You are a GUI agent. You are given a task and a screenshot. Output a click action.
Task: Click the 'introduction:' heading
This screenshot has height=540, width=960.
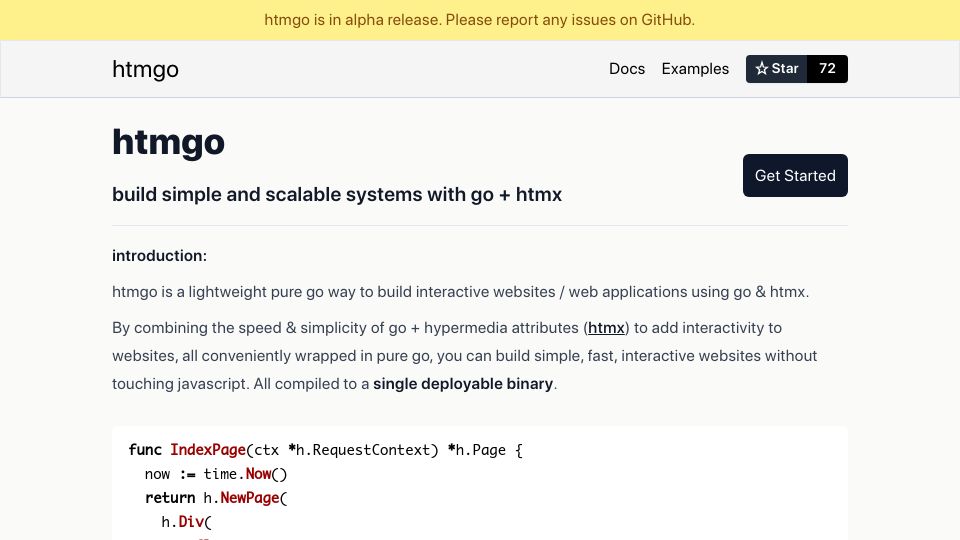[x=159, y=255]
